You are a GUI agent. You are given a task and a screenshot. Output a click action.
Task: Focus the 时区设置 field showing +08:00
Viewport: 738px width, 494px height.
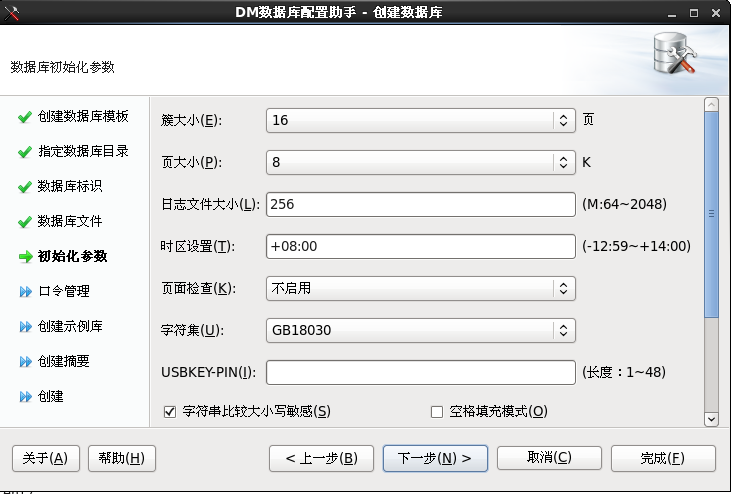pyautogui.click(x=420, y=247)
